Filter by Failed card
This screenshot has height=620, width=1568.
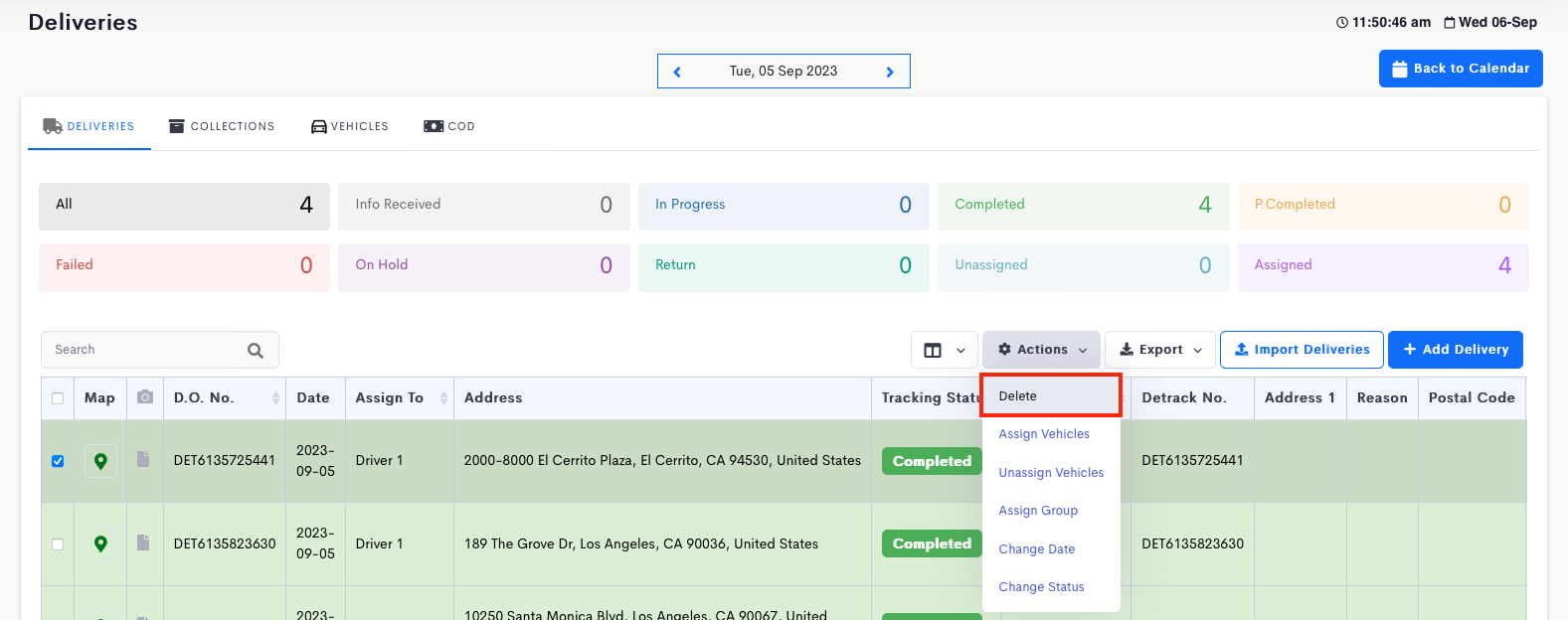(184, 267)
